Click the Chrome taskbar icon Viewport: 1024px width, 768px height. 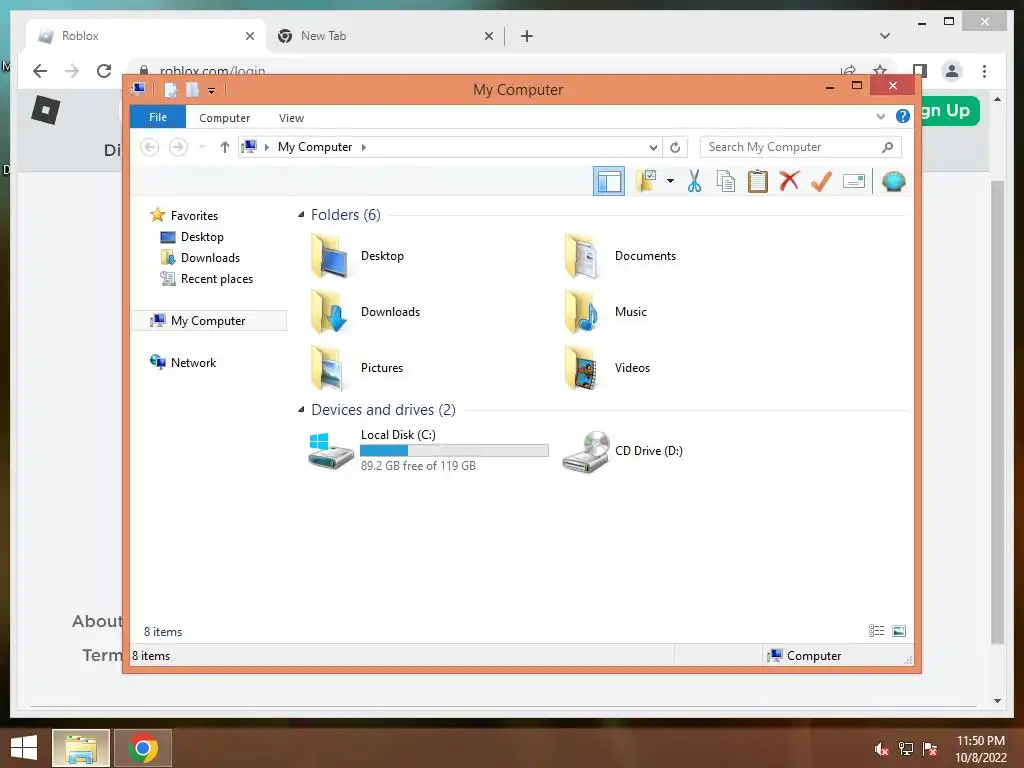pos(143,748)
